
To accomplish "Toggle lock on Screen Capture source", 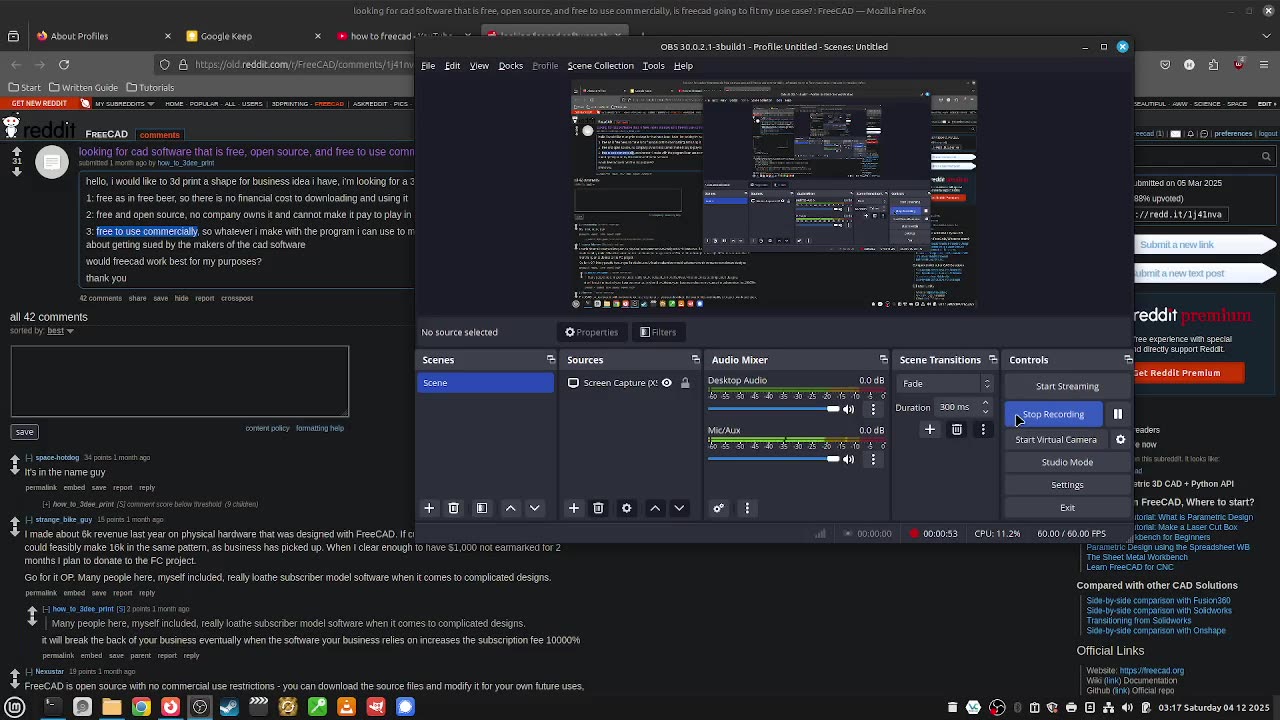I will 685,383.
